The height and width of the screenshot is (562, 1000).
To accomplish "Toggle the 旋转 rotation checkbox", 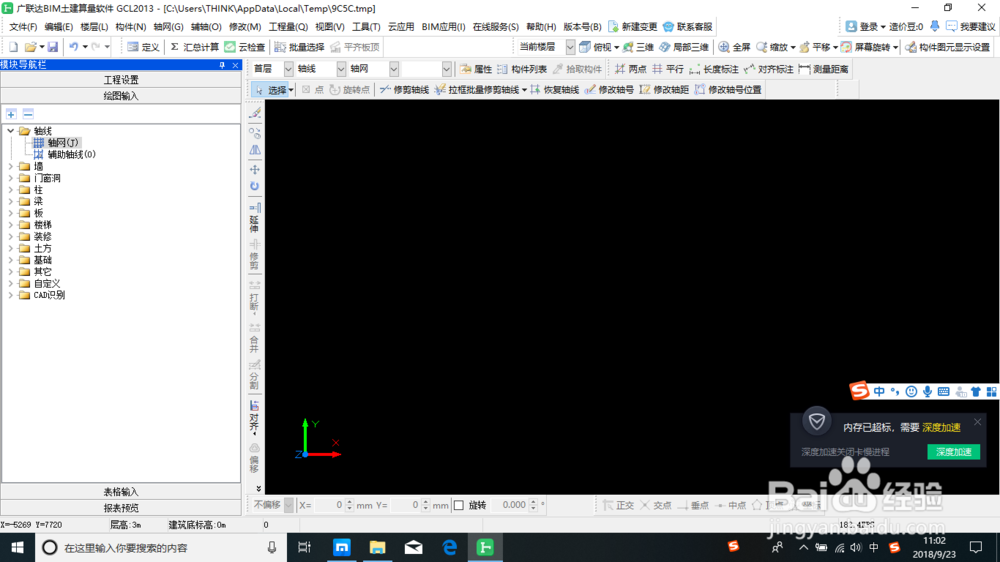I will (459, 505).
